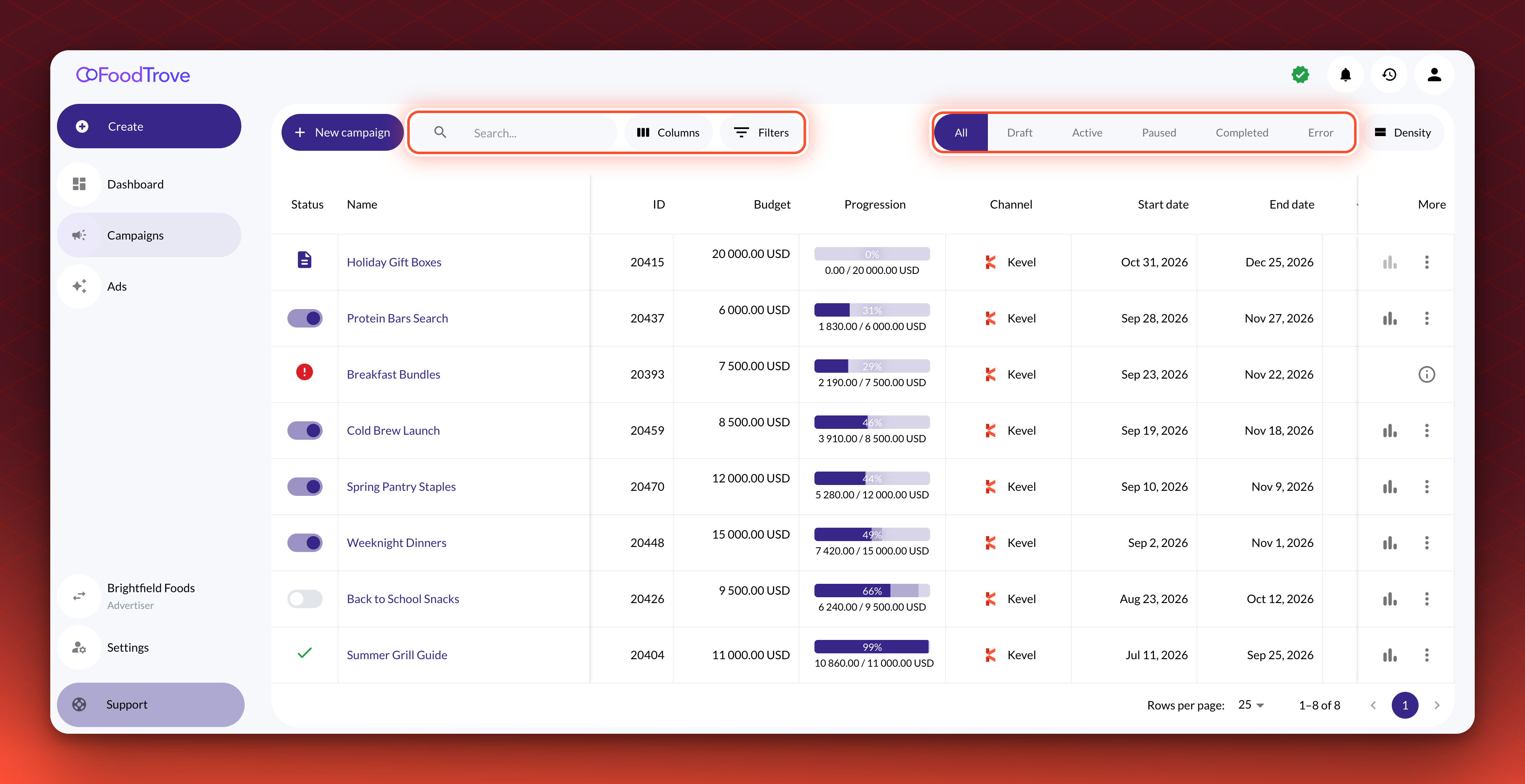Select the Active status tab
The height and width of the screenshot is (784, 1525).
click(x=1087, y=132)
